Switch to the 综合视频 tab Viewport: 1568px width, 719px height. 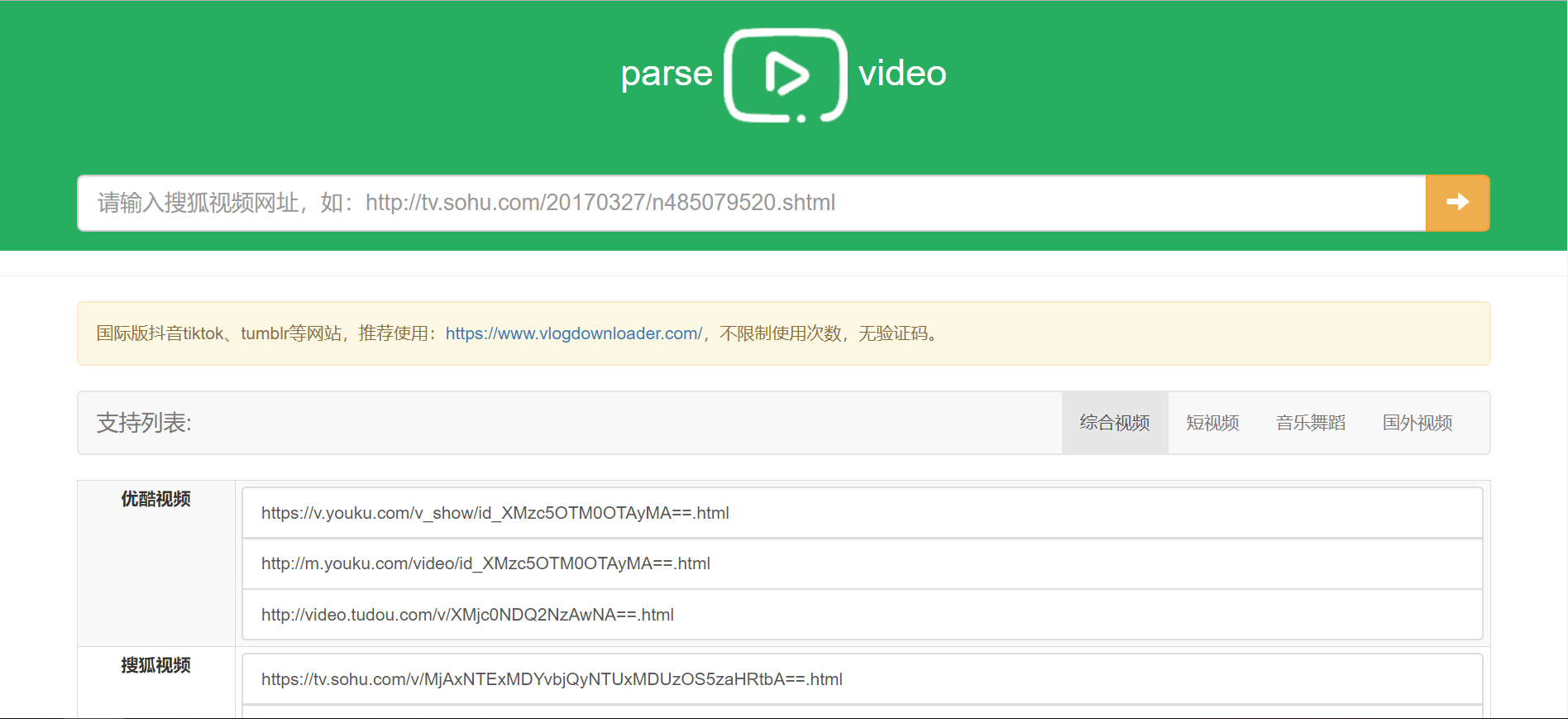tap(1115, 423)
